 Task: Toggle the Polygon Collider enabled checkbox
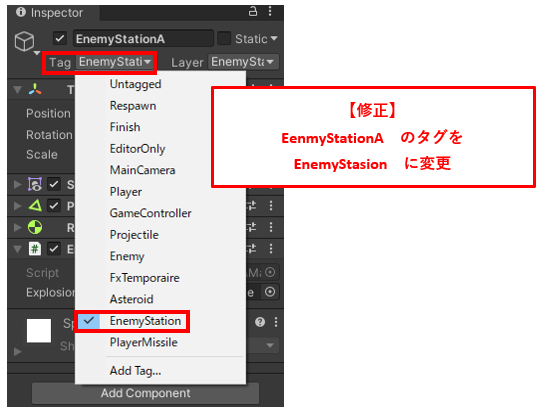click(x=54, y=206)
